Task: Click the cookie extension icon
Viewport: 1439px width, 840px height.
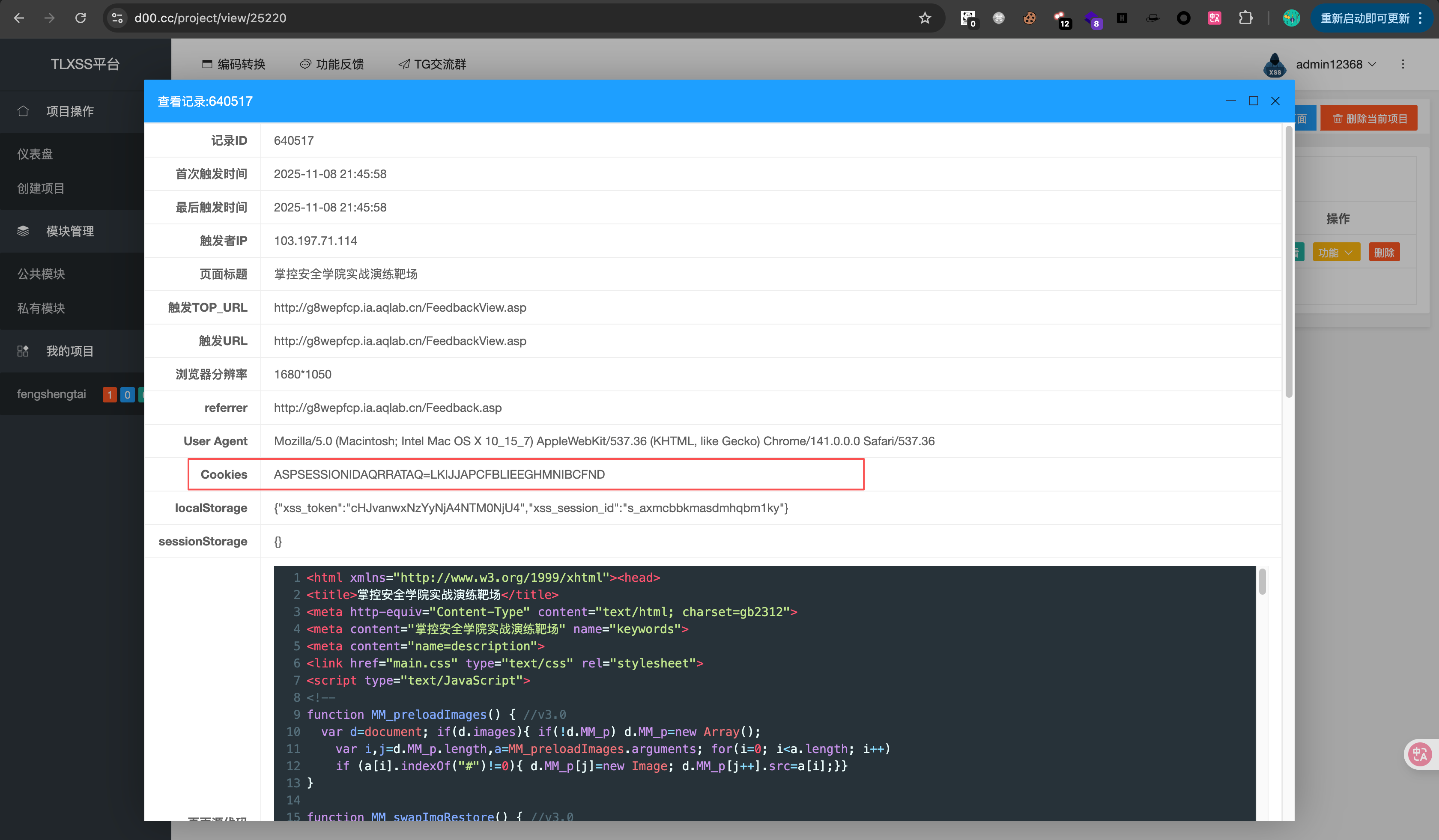Action: 1029,18
